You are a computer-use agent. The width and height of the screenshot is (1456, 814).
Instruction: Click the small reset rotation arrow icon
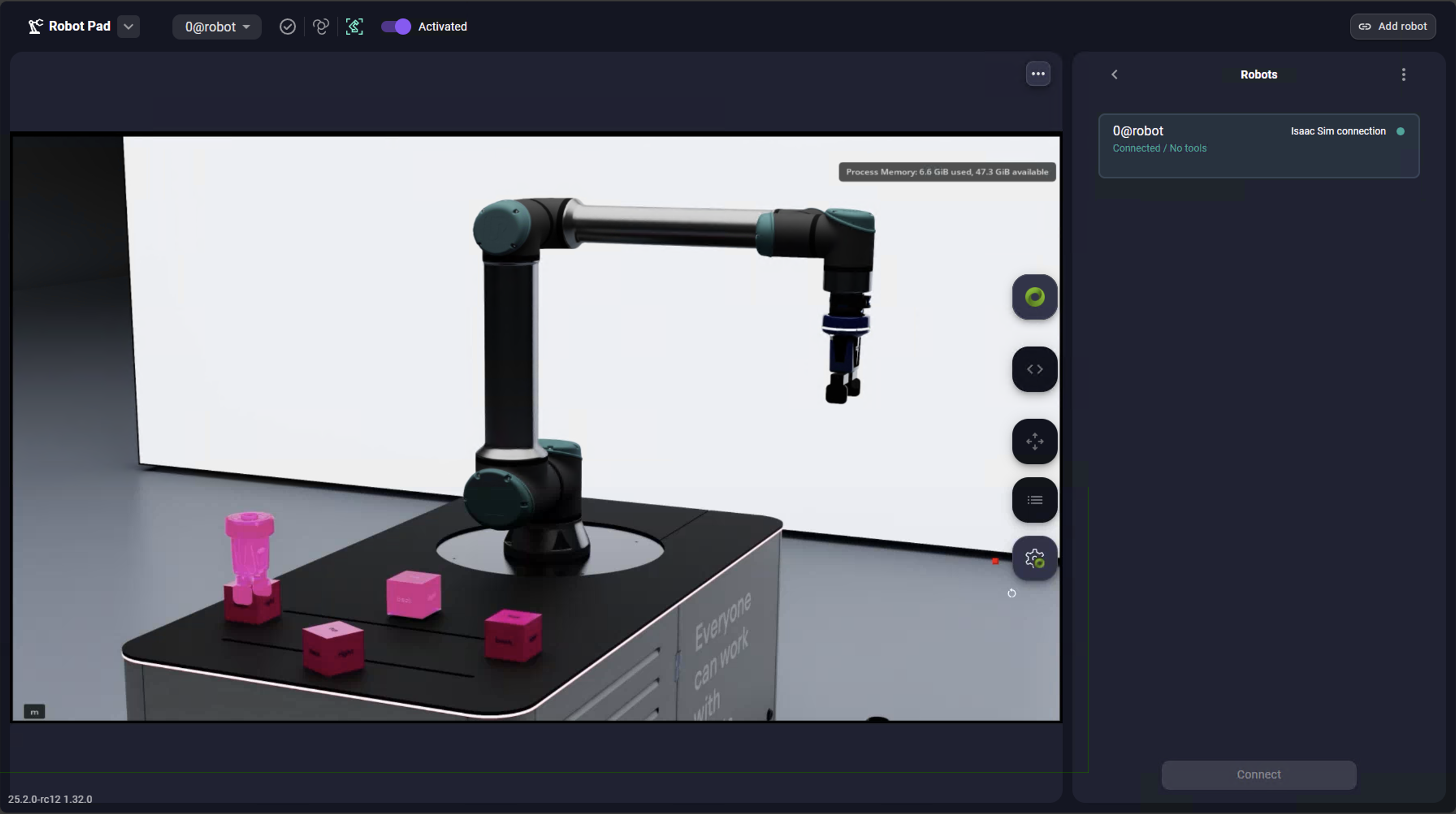(1012, 593)
